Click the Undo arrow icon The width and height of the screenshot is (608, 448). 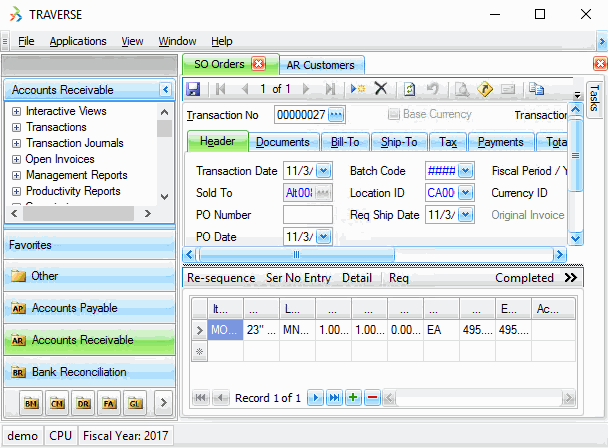click(x=433, y=89)
